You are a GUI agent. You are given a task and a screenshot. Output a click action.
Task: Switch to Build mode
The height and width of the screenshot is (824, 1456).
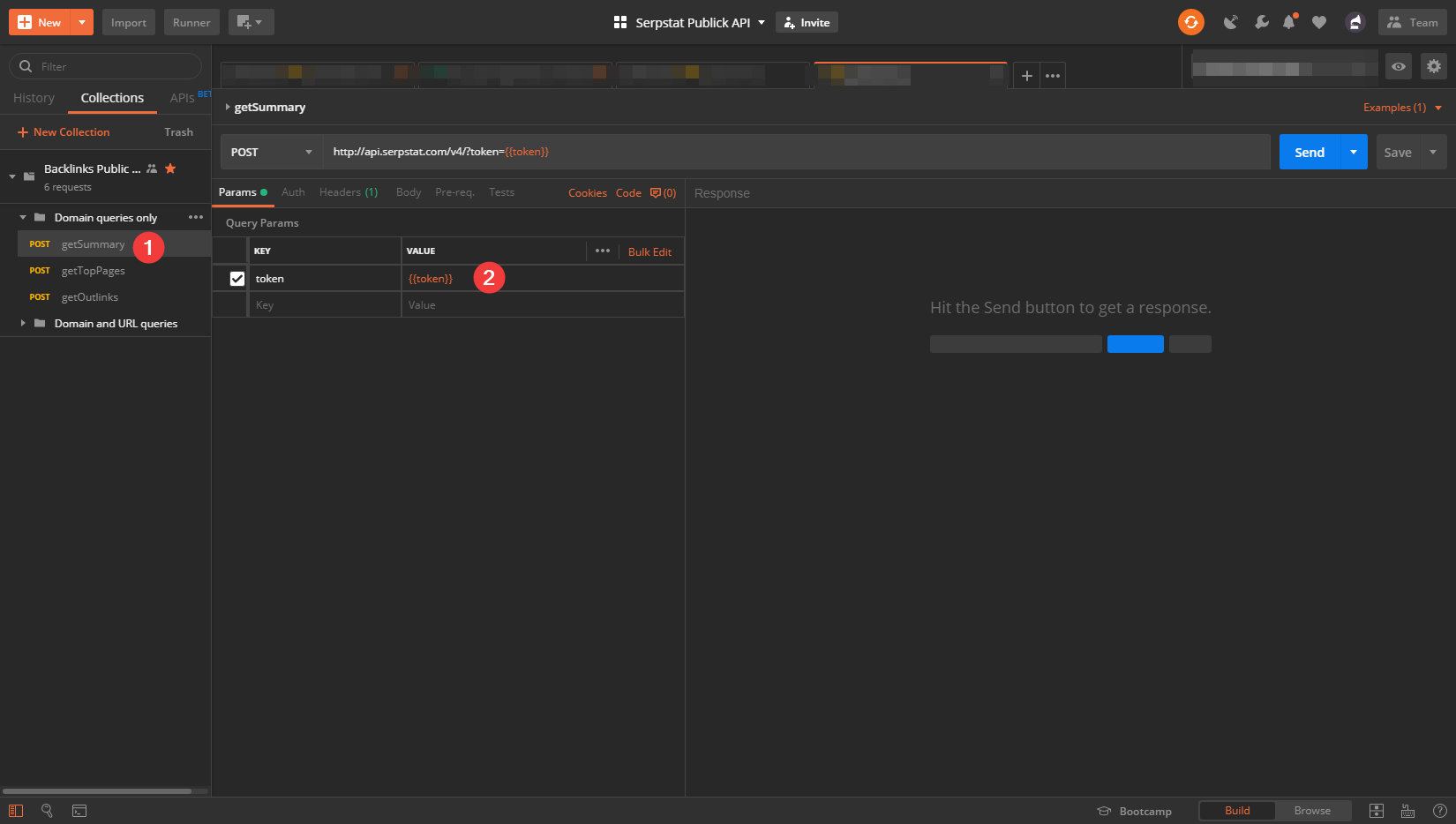coord(1237,811)
